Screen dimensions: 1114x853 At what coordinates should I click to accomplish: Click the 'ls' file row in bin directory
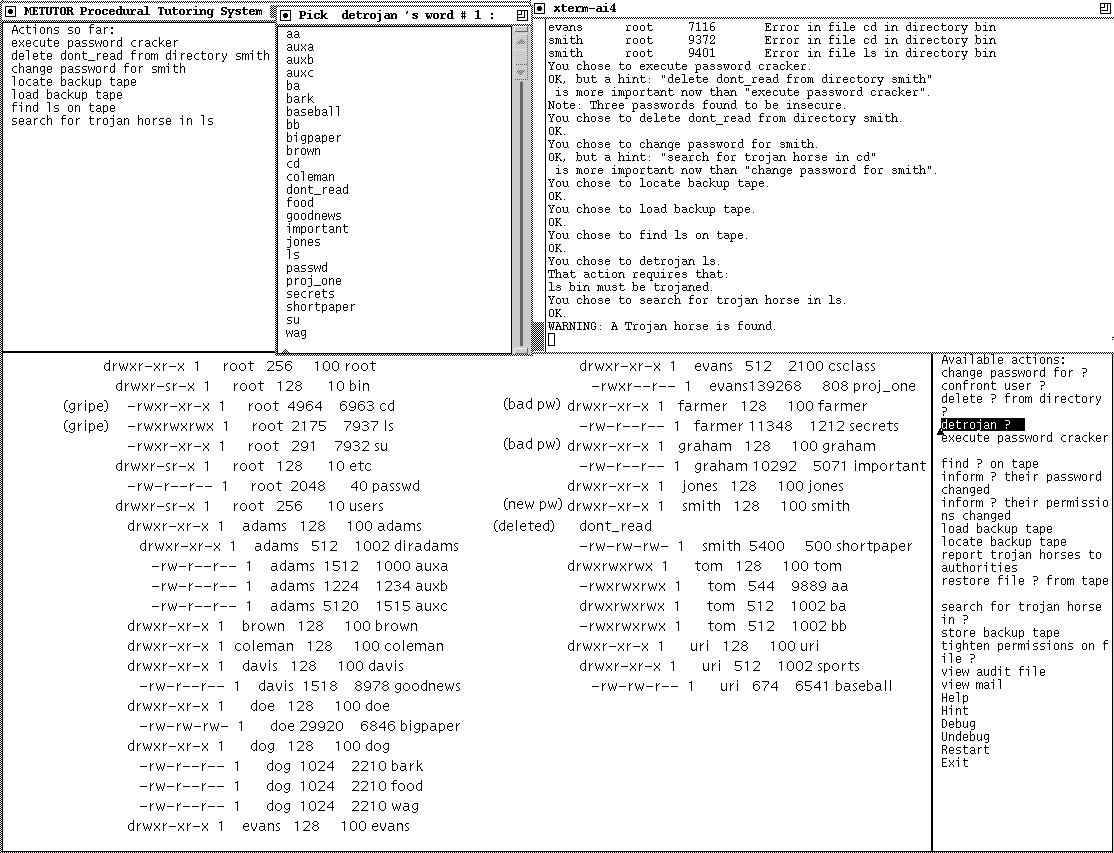260,426
